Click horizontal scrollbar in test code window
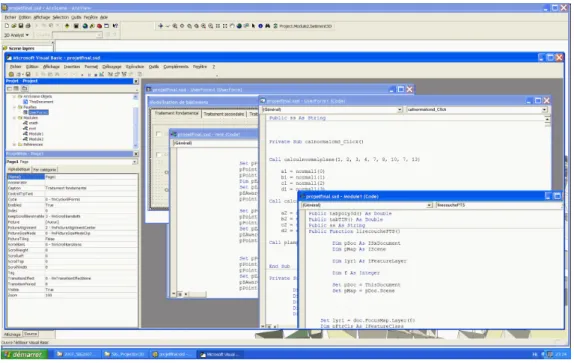 (x=196, y=294)
